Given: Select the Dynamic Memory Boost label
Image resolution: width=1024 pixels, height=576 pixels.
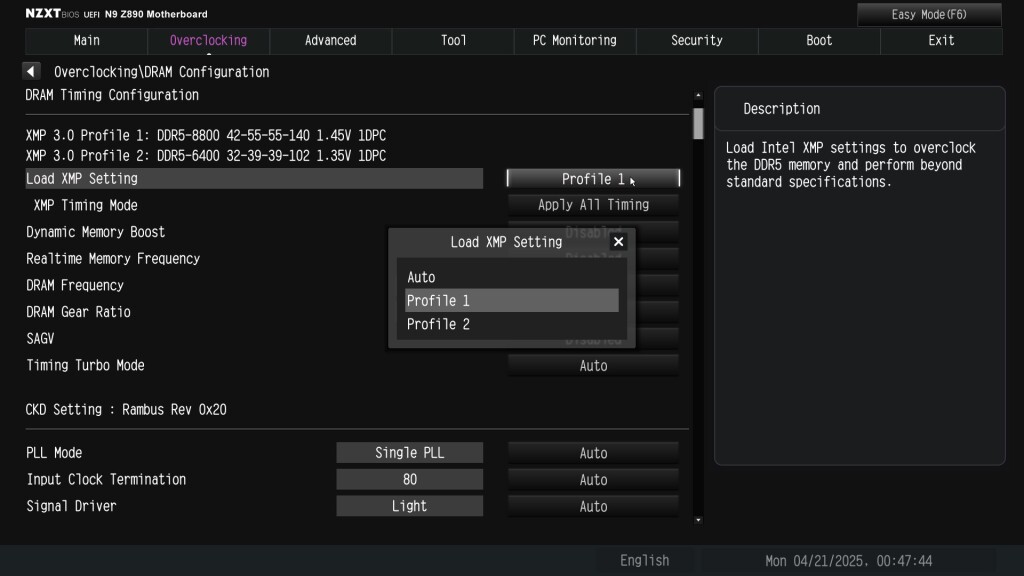Looking at the screenshot, I should point(95,232).
